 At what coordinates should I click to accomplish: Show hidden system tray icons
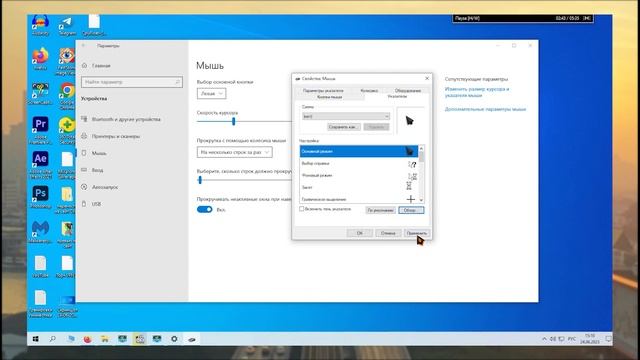coord(544,339)
